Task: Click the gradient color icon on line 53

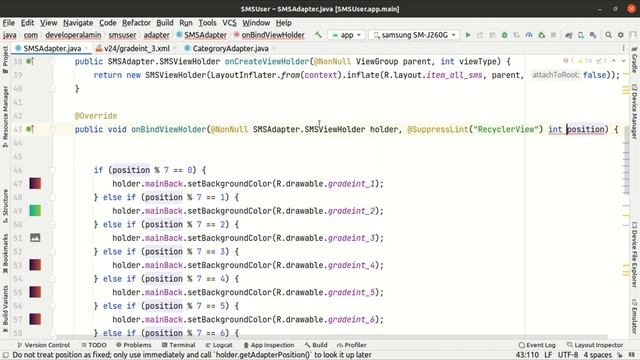Action: (35, 265)
